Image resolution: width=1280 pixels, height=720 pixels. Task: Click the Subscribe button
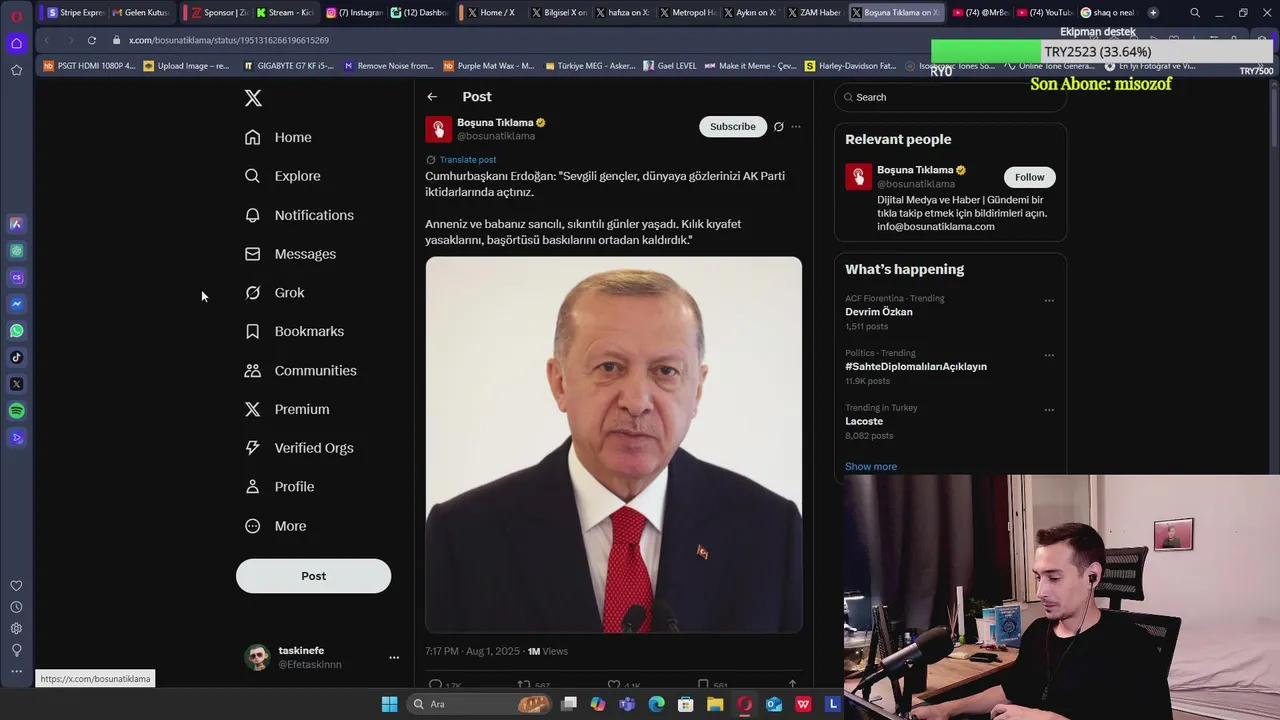pyautogui.click(x=733, y=127)
